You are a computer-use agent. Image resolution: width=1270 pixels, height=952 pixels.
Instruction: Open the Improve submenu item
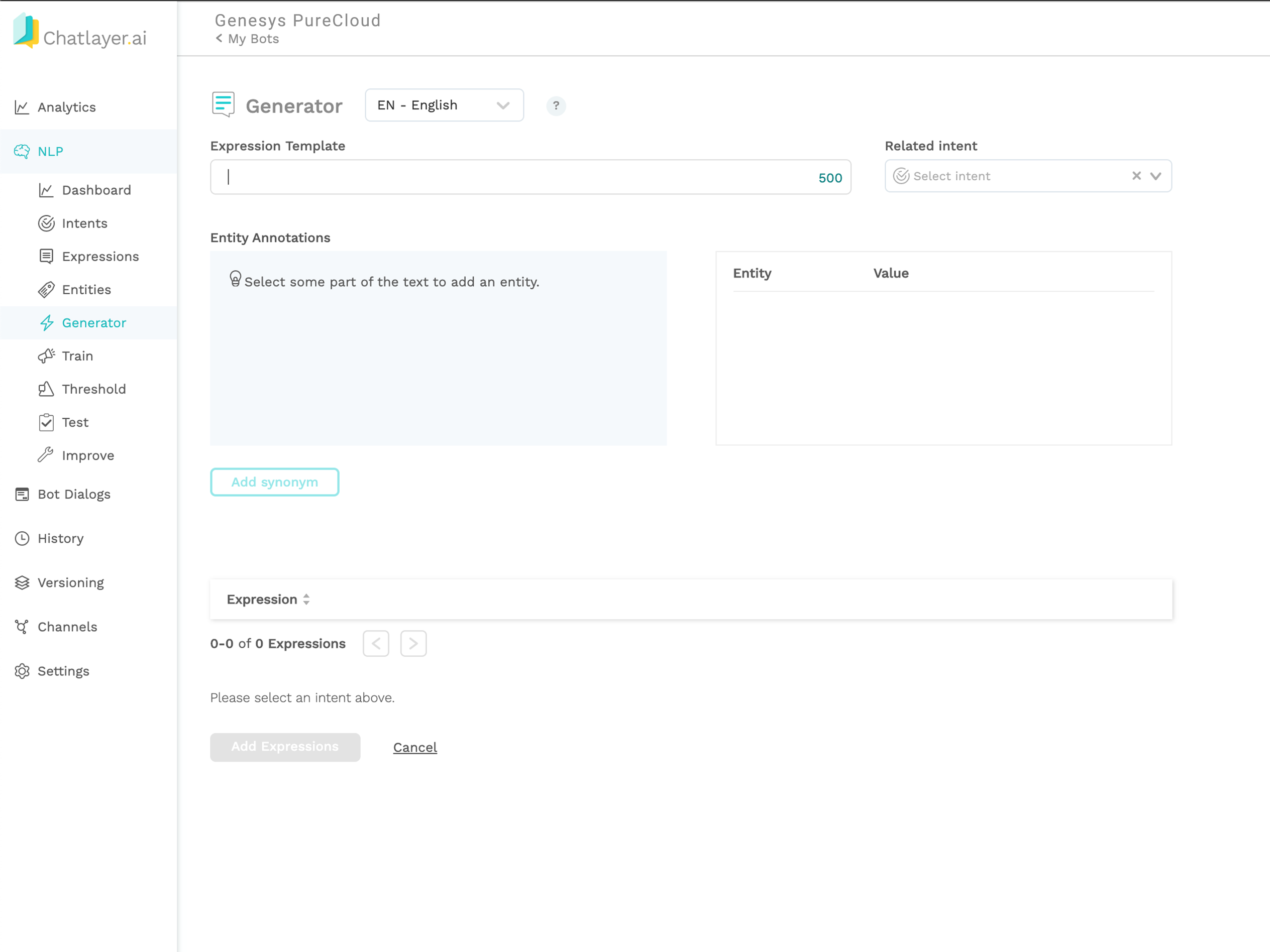88,455
